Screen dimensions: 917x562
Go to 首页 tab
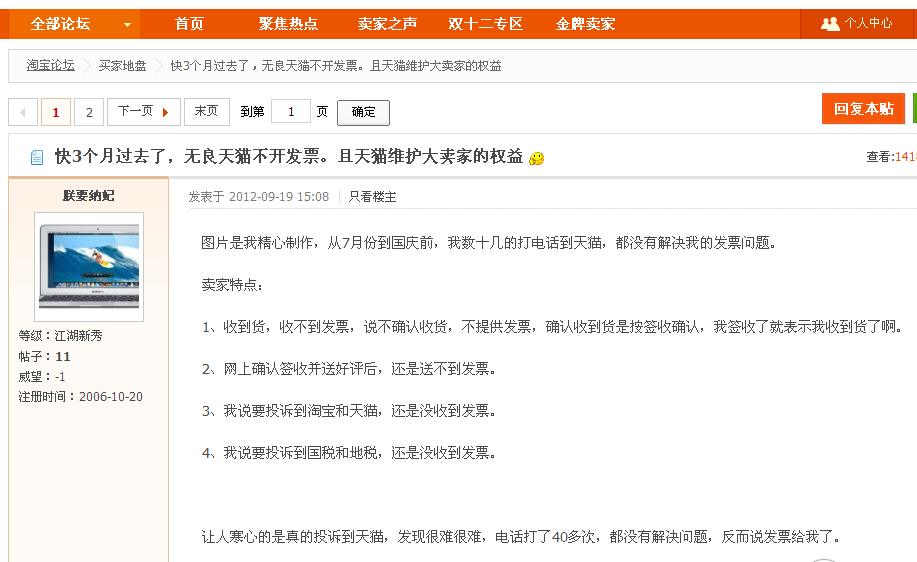coord(189,24)
